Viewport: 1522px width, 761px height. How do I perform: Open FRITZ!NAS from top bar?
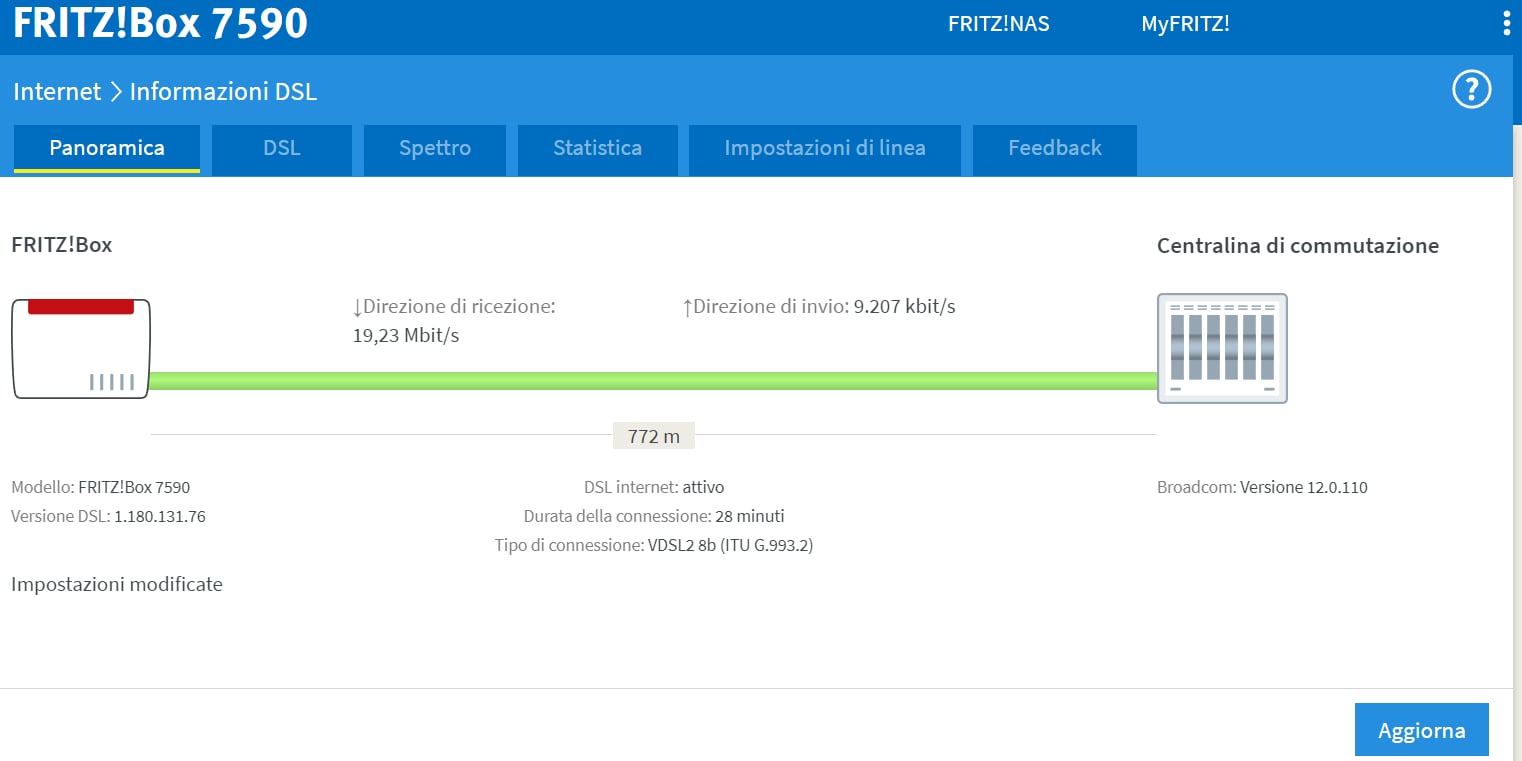[998, 24]
